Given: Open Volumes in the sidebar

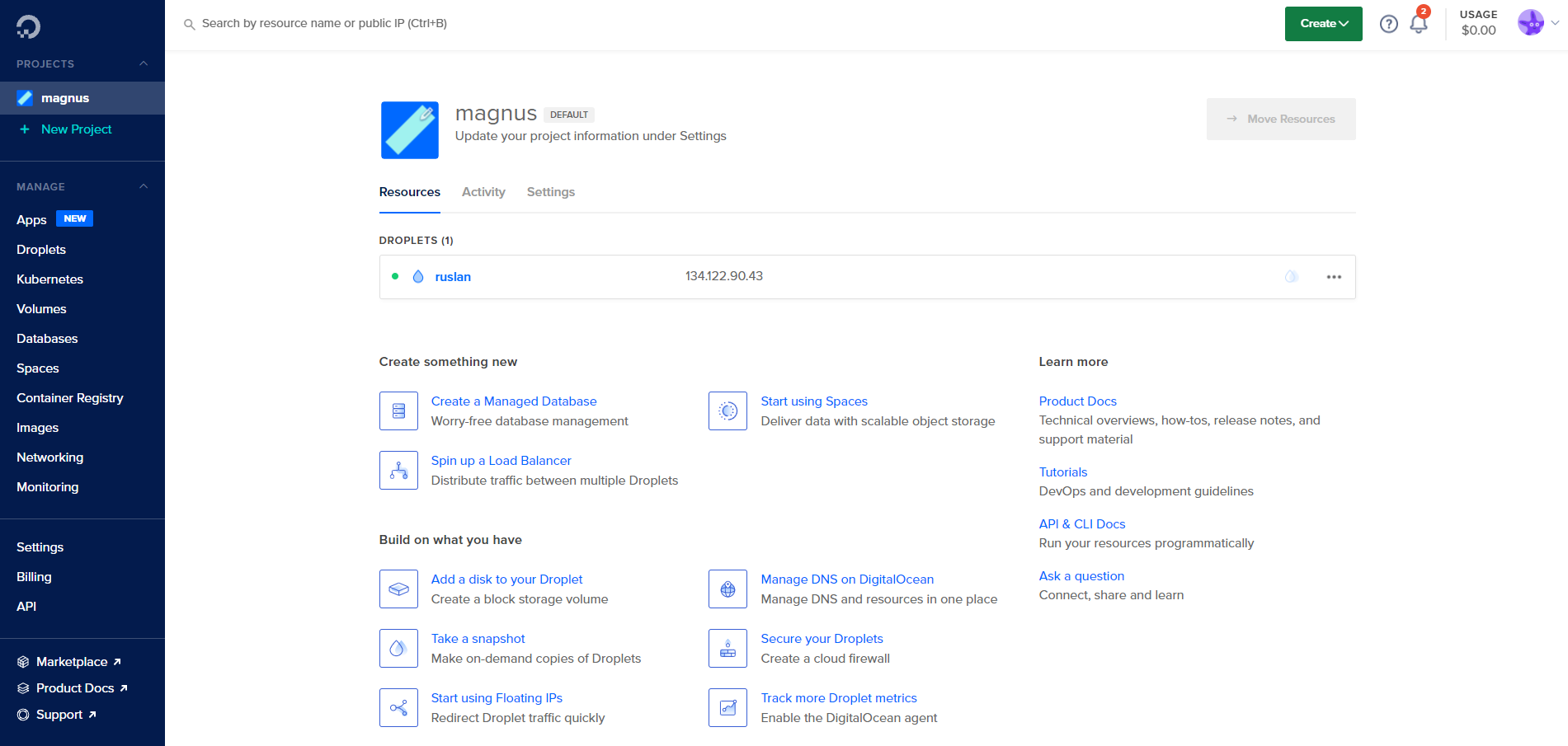Looking at the screenshot, I should click(x=41, y=309).
